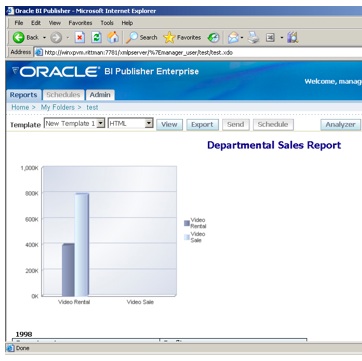
Task: Click the Video Rental legend color swatch
Action: click(187, 223)
